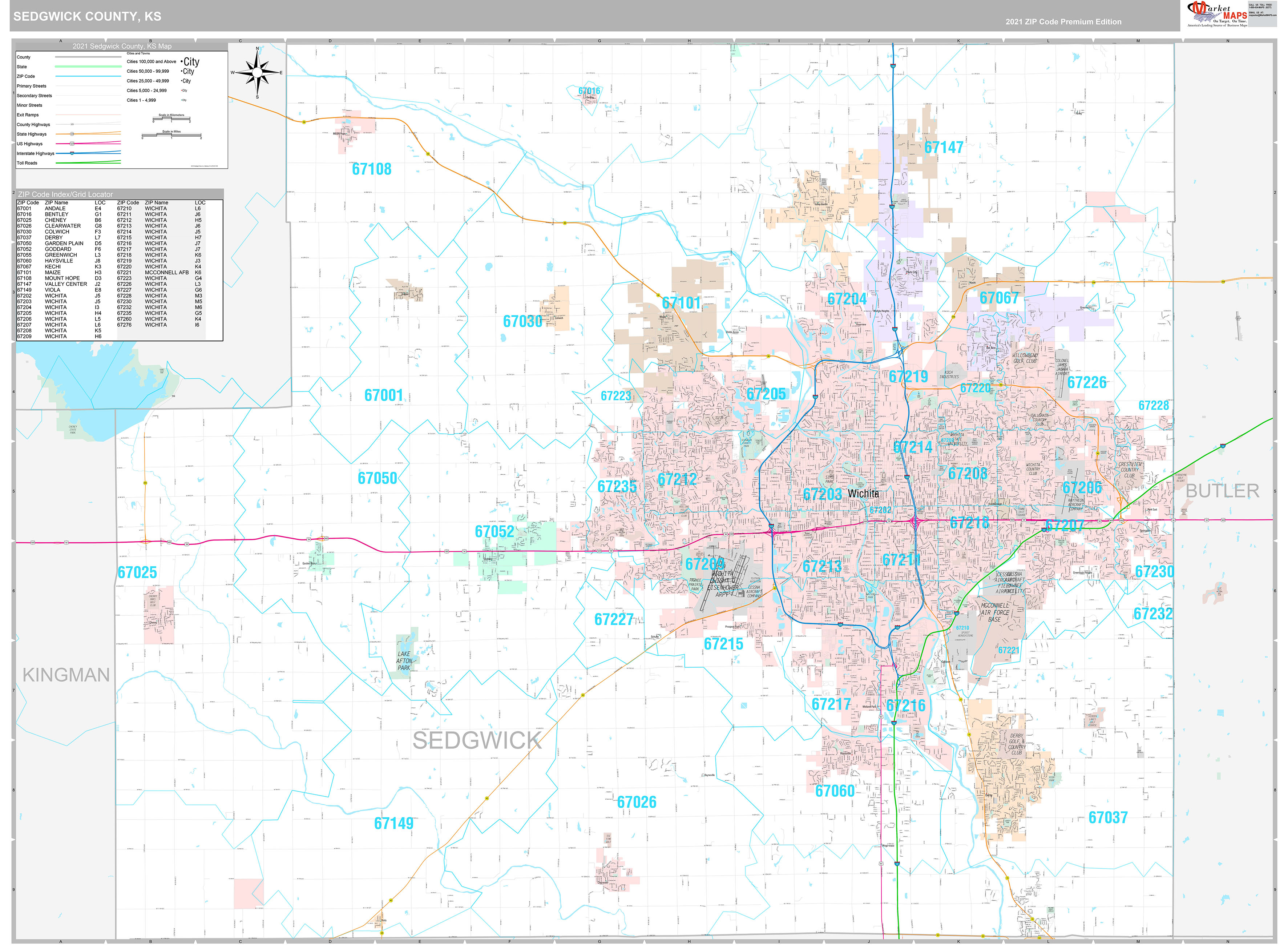The height and width of the screenshot is (945, 1288).
Task: Click the 'Scale in Miles' bar
Action: [x=171, y=135]
